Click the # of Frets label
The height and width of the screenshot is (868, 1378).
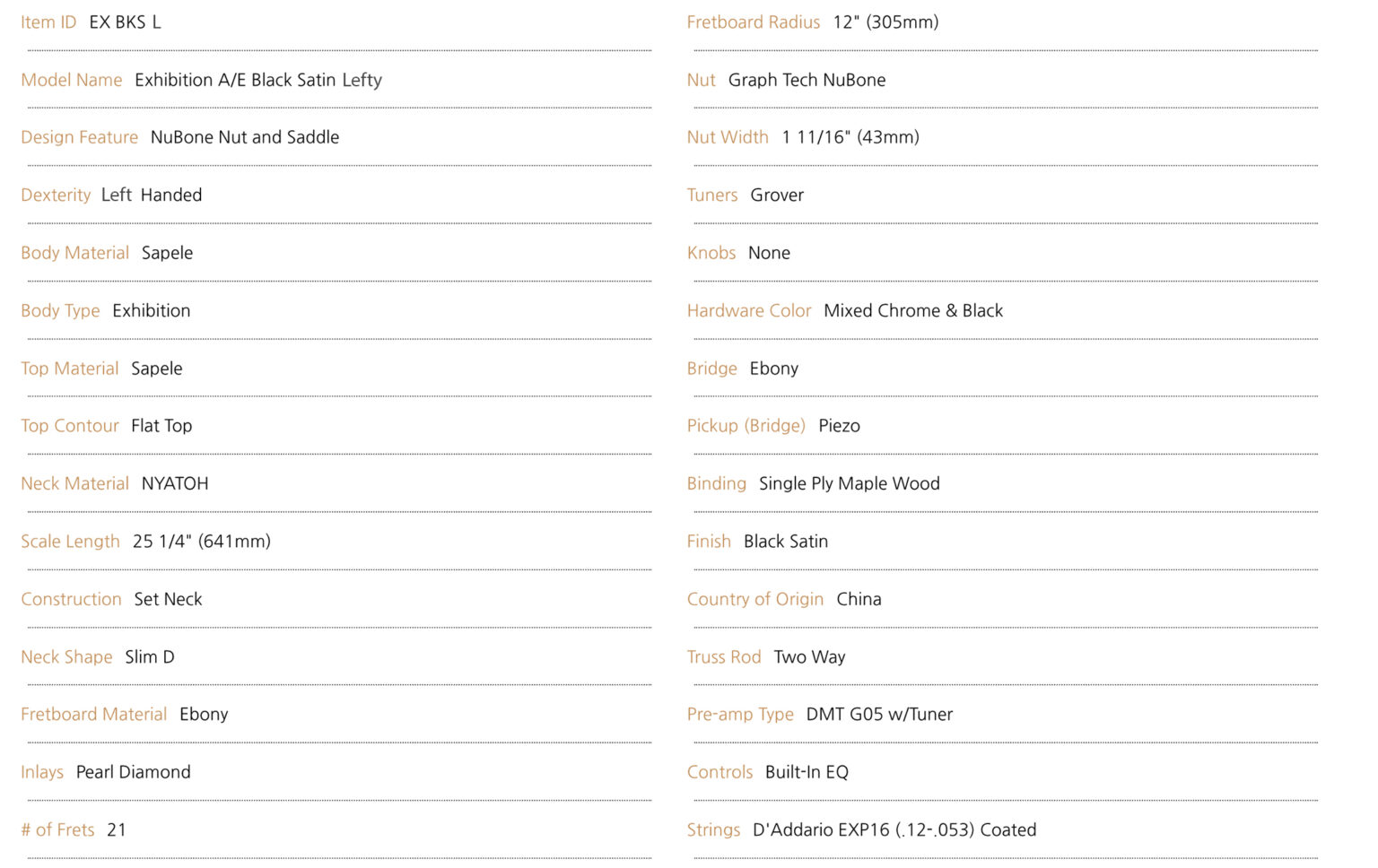click(57, 830)
